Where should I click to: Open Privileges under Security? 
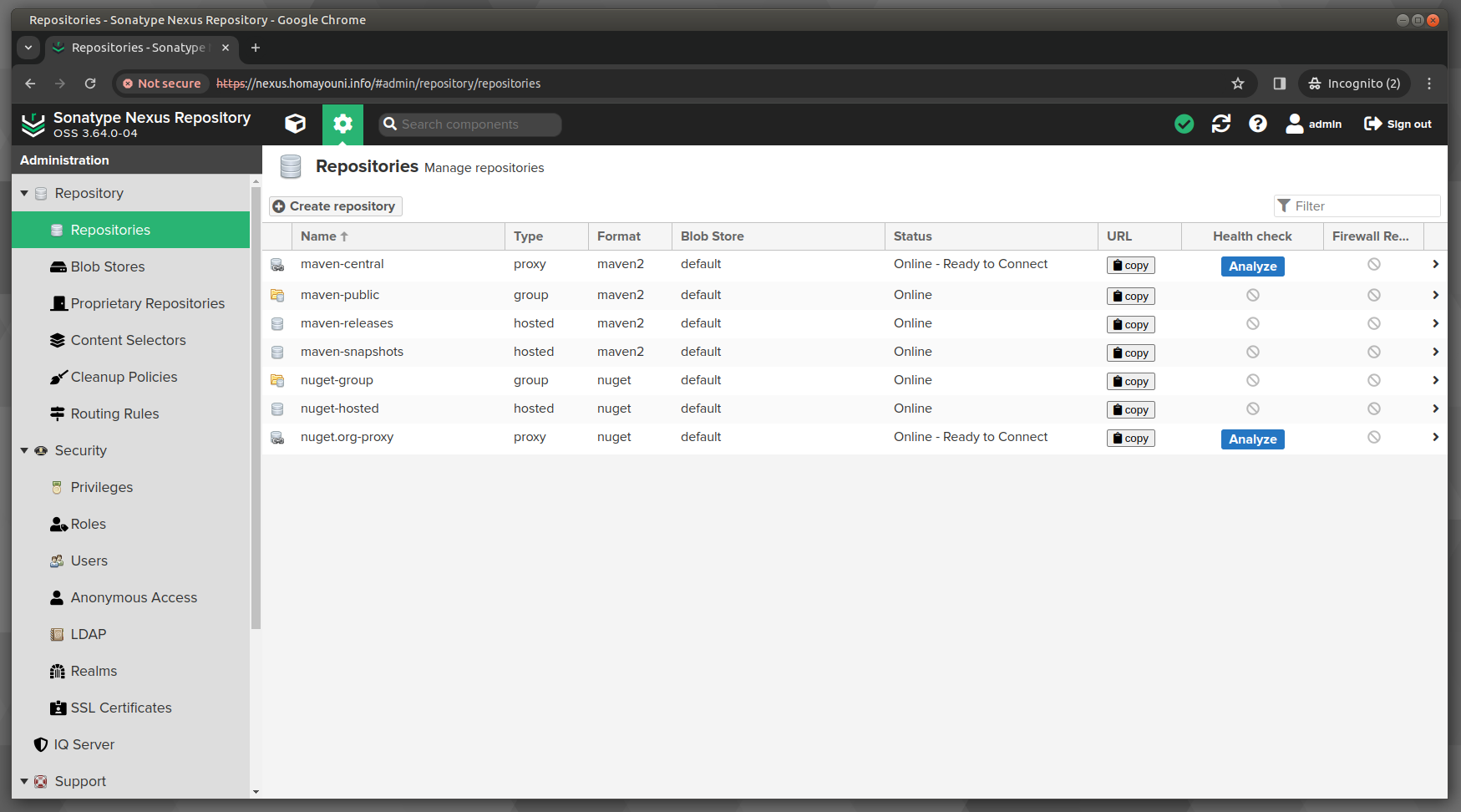click(130, 487)
